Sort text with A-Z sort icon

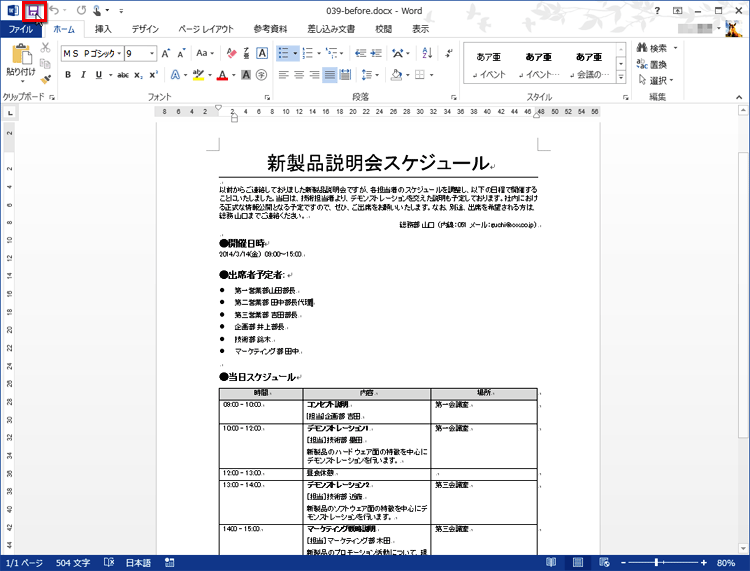click(427, 53)
